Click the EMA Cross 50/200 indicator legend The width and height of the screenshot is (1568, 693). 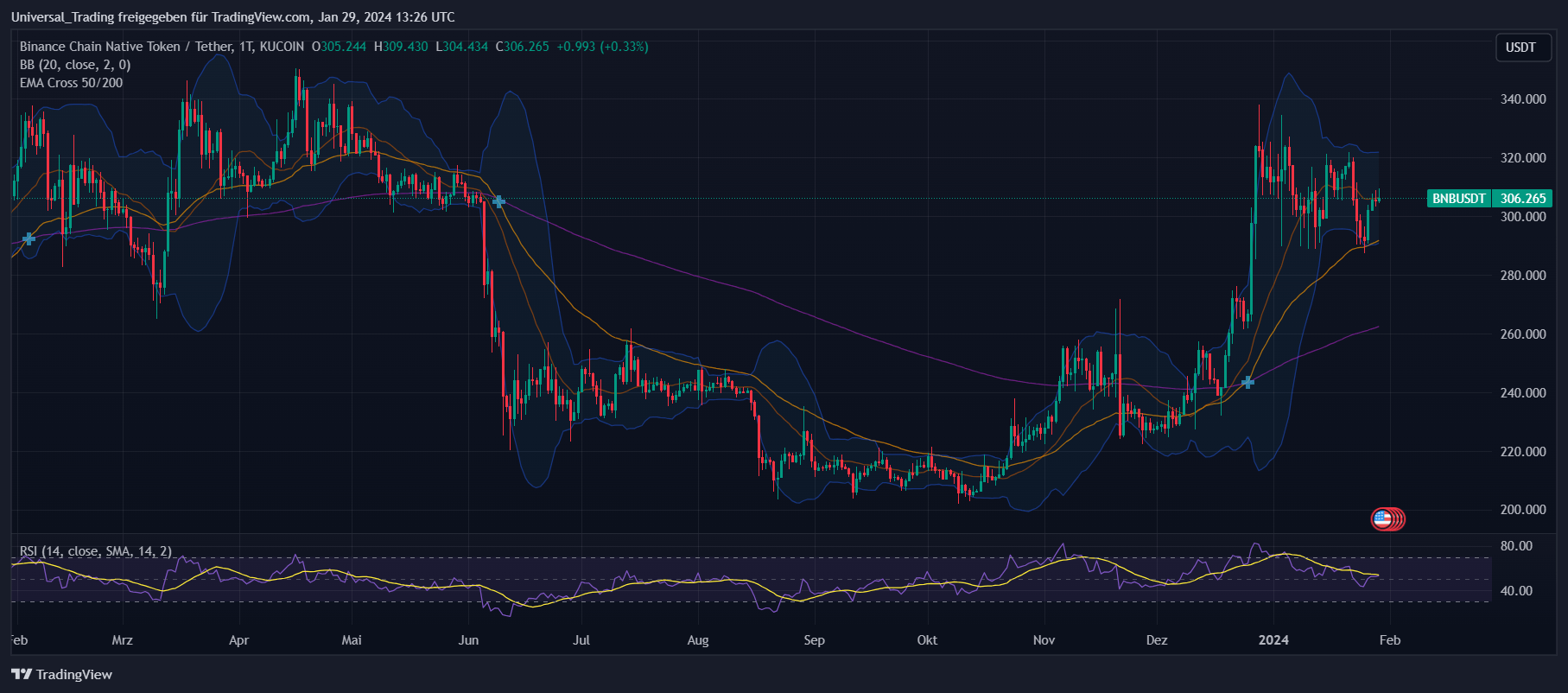point(71,83)
